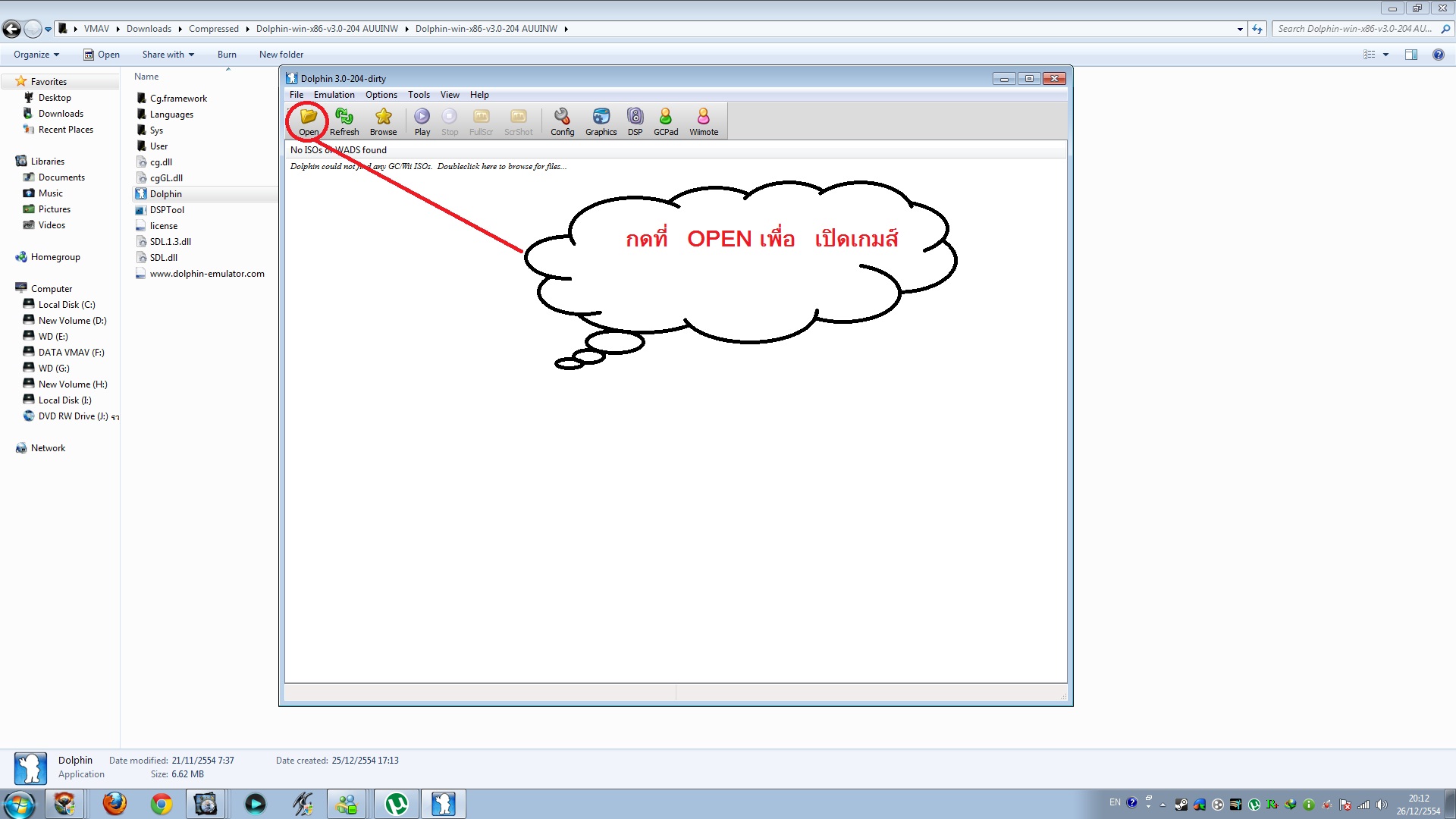Open Dolphin File menu
Image resolution: width=1456 pixels, height=819 pixels.
point(297,95)
